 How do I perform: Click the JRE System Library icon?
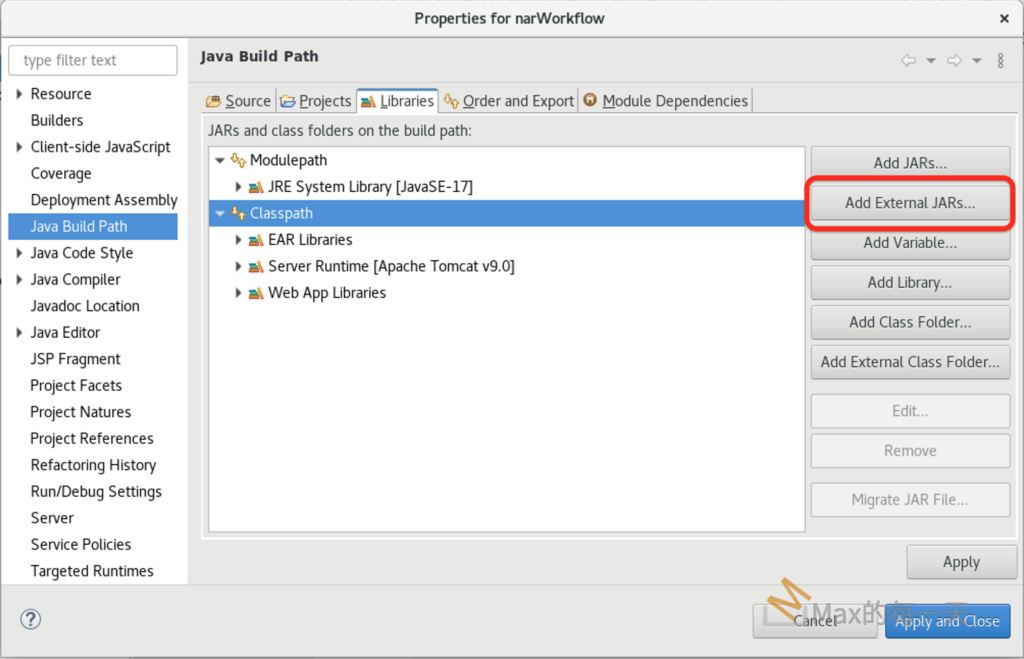(x=257, y=187)
